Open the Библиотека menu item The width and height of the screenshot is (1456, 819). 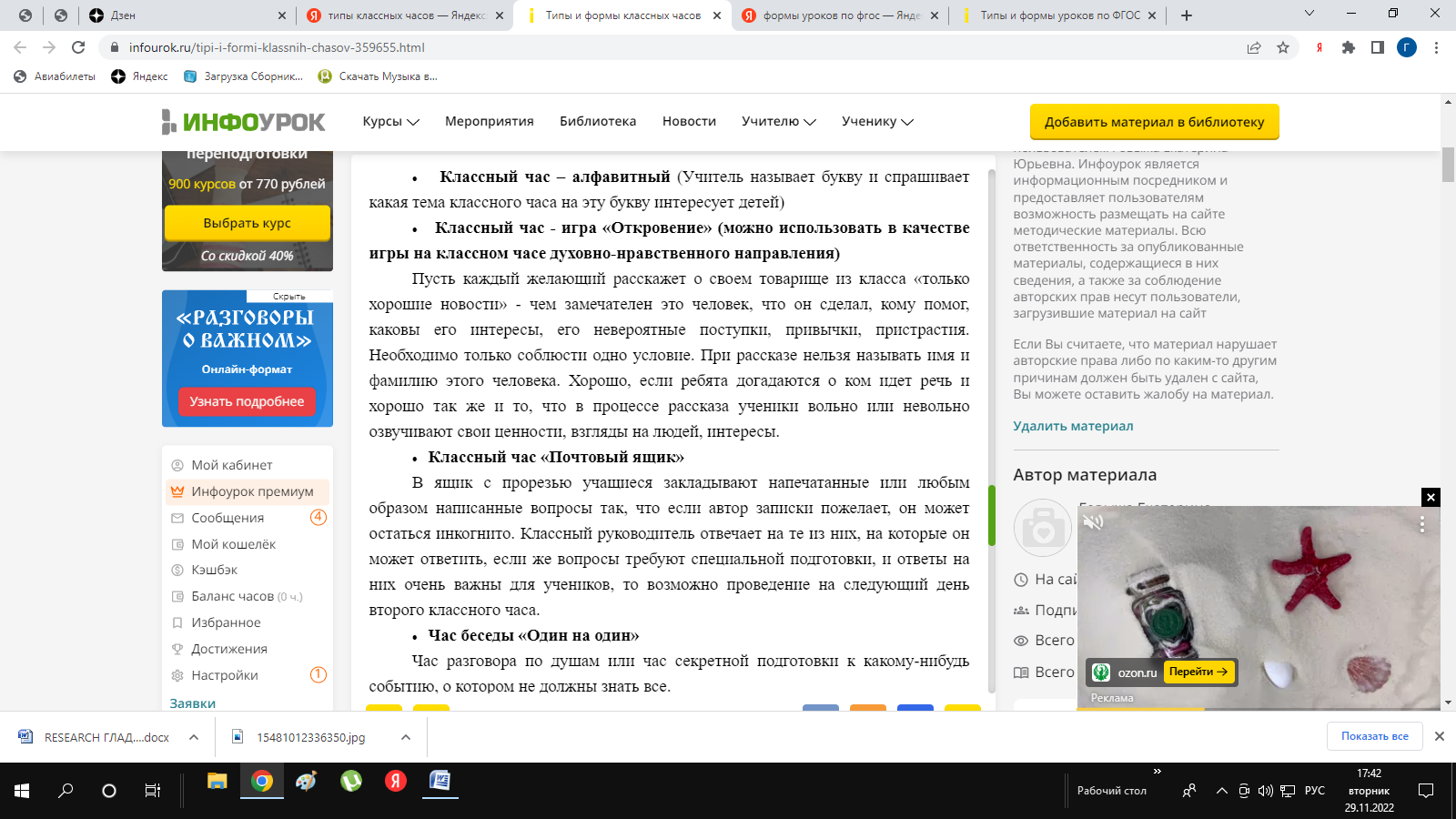pyautogui.click(x=598, y=121)
